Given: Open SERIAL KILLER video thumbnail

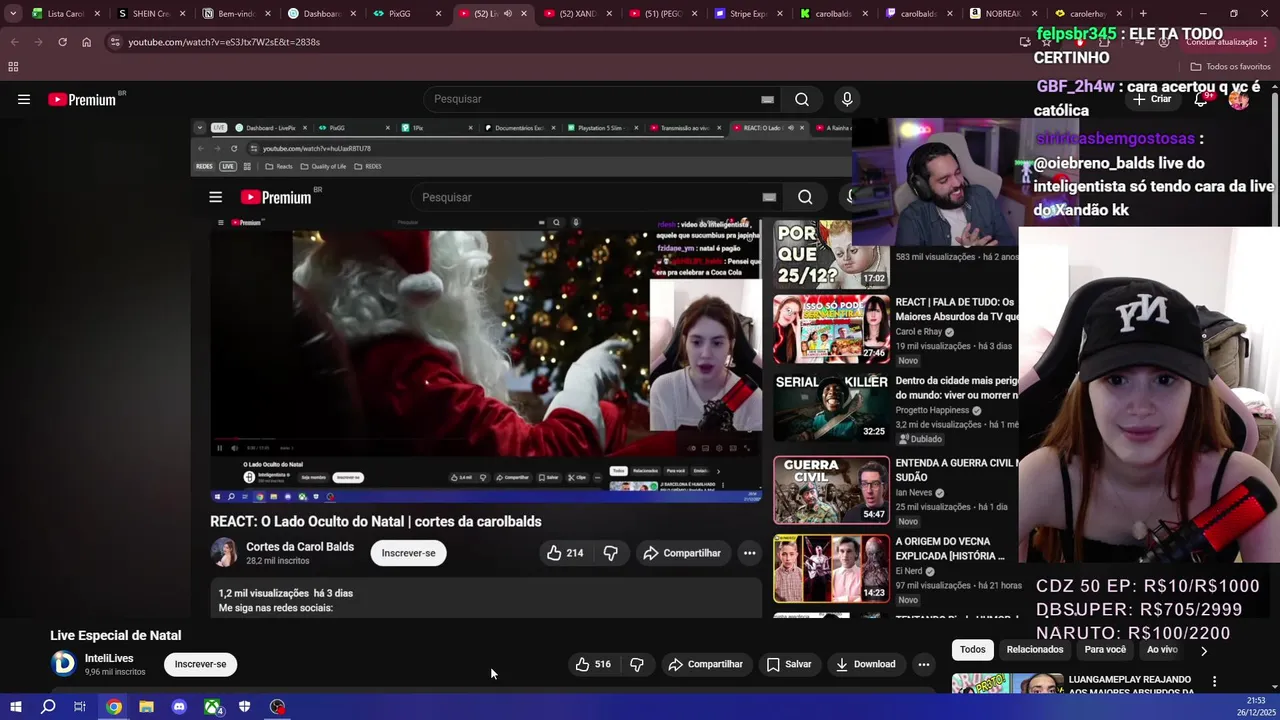Looking at the screenshot, I should pos(831,407).
